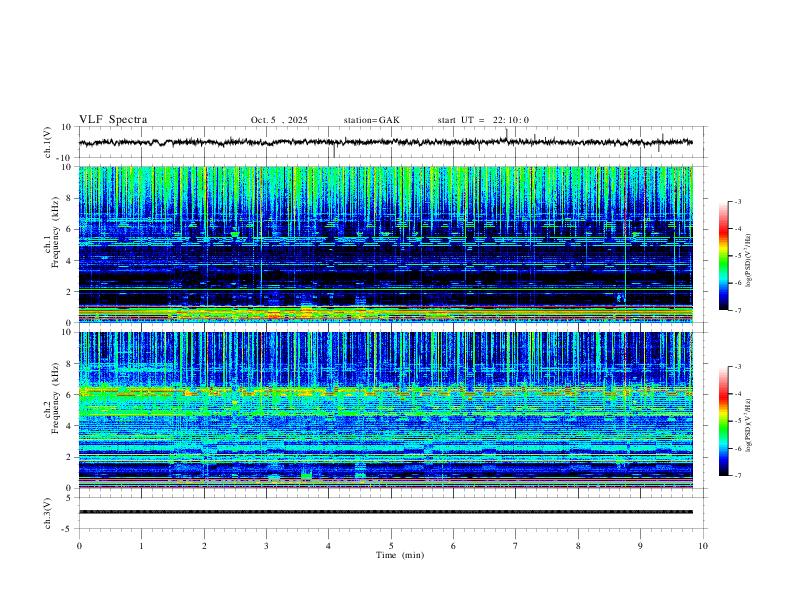Image resolution: width=792 pixels, height=612 pixels.
Task: Click the ch.3 flat black signal trace
Action: (385, 512)
